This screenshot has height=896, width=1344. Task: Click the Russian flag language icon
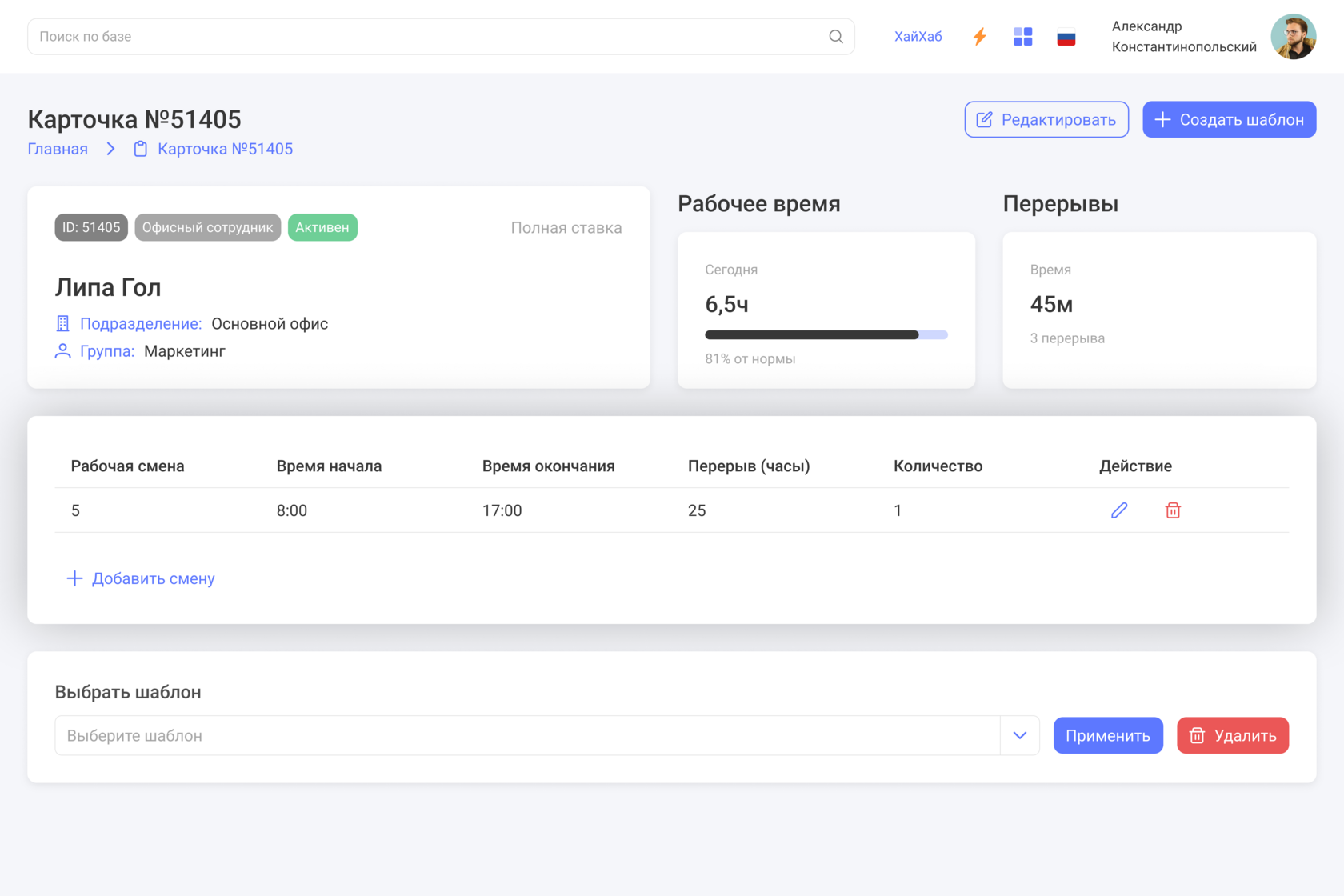[x=1066, y=38]
